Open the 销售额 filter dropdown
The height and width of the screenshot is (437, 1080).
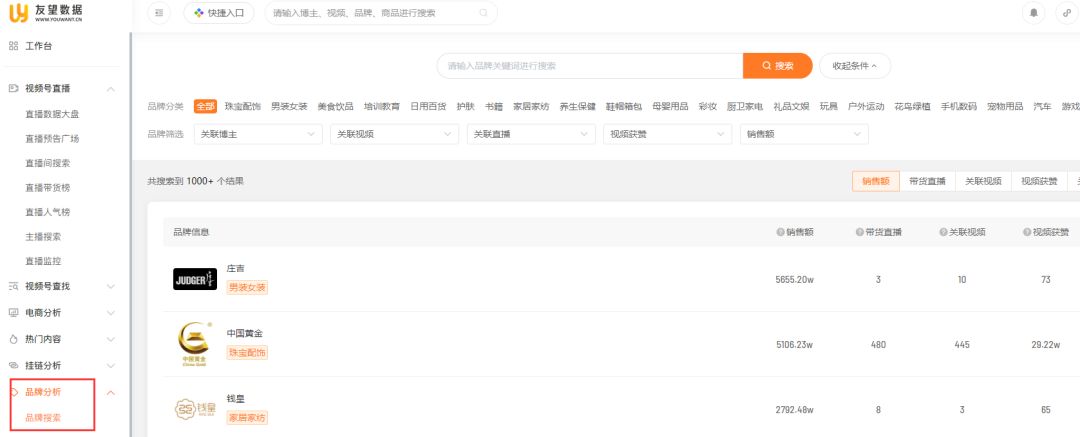[804, 134]
